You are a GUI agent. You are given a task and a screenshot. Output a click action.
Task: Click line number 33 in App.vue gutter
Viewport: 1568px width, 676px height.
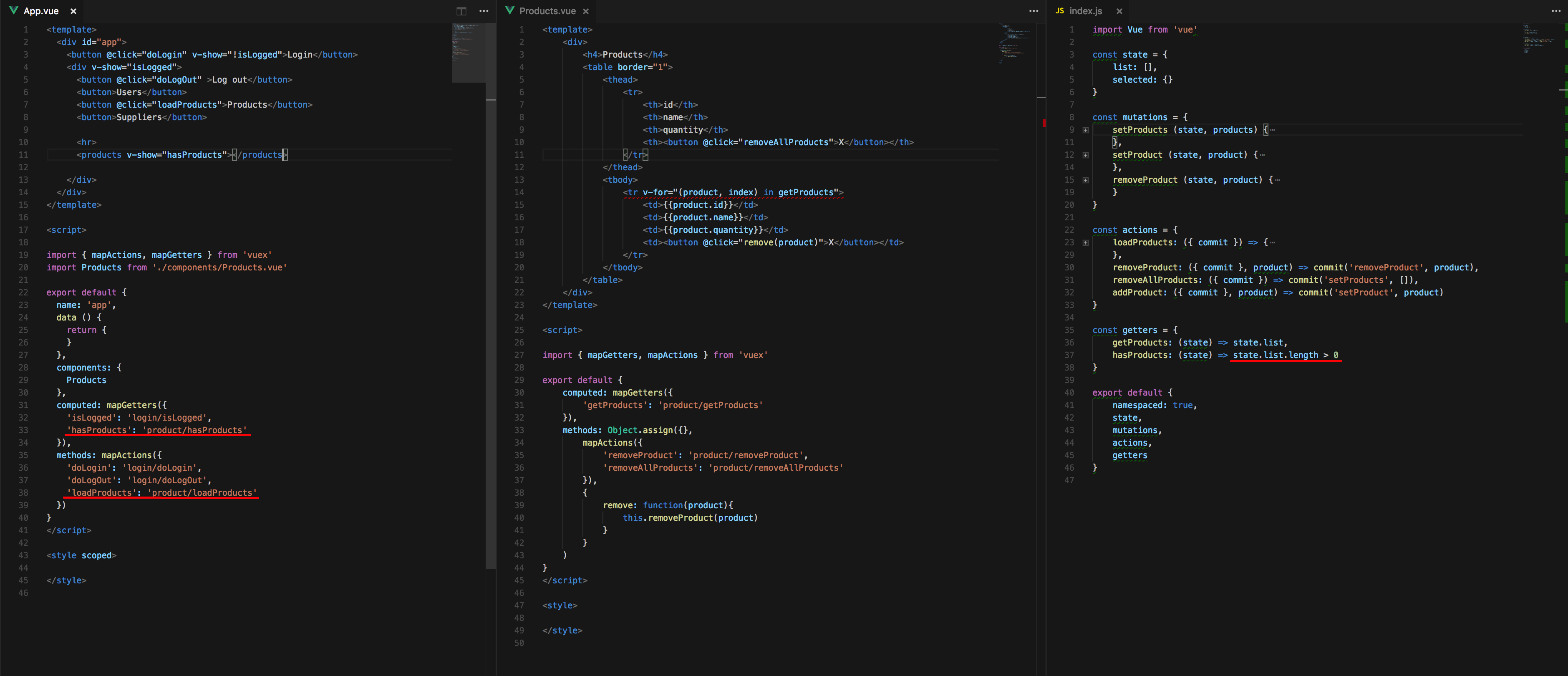[23, 430]
